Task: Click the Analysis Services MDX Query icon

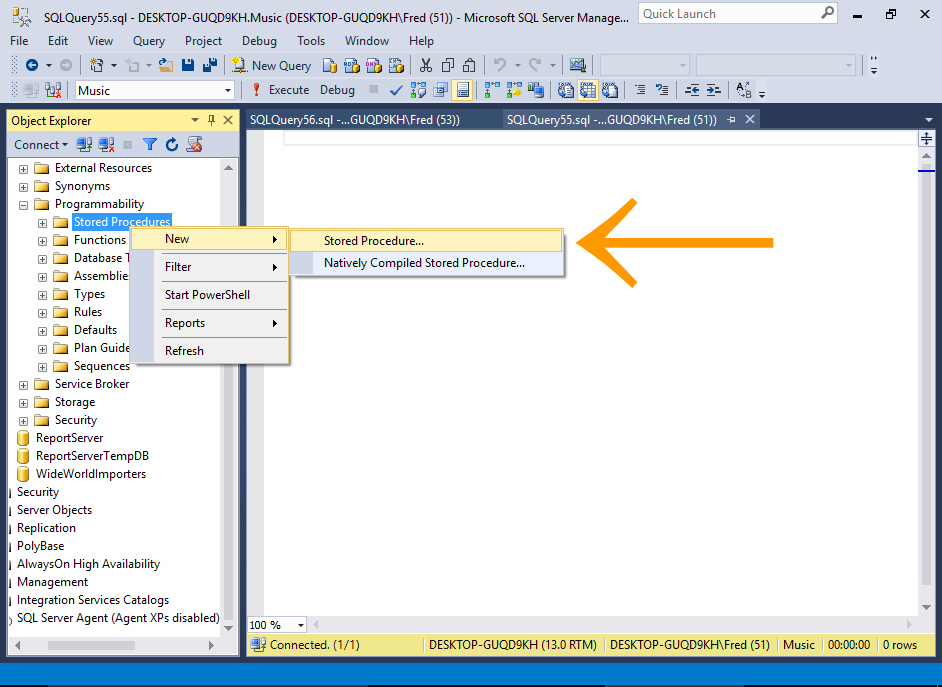Action: point(351,65)
